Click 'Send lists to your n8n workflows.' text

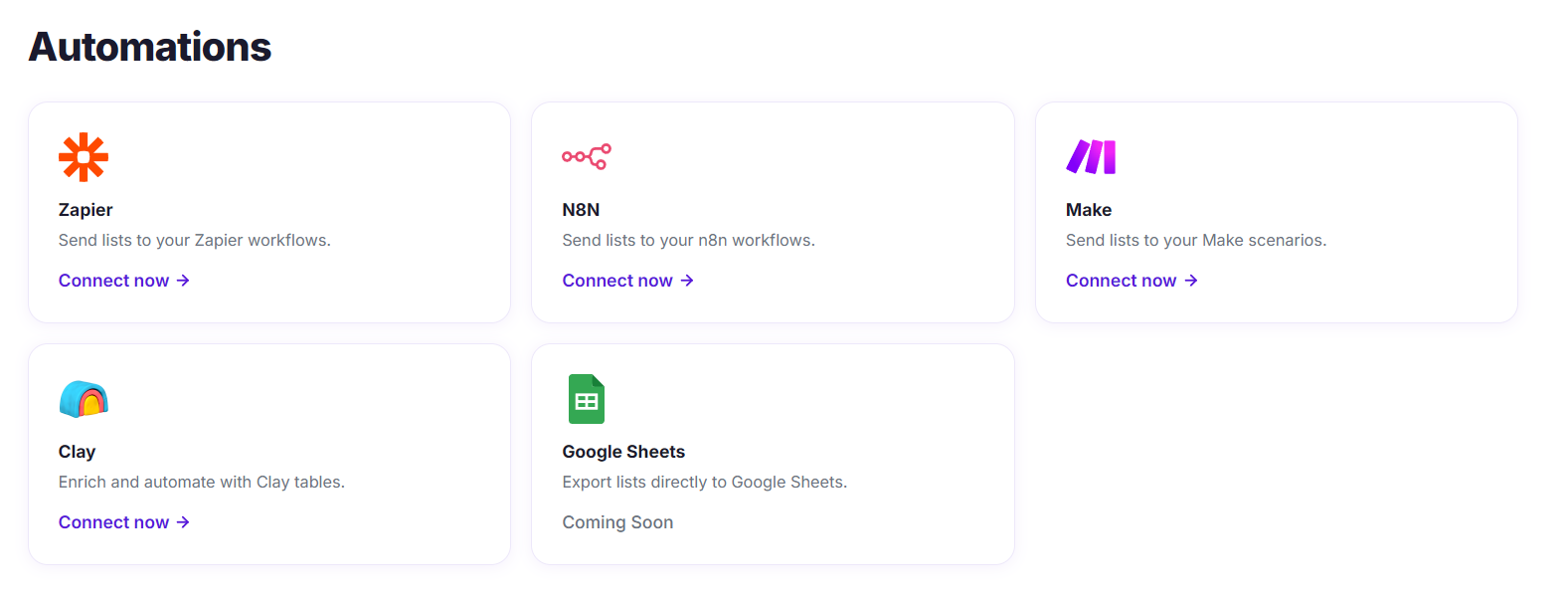(x=688, y=240)
